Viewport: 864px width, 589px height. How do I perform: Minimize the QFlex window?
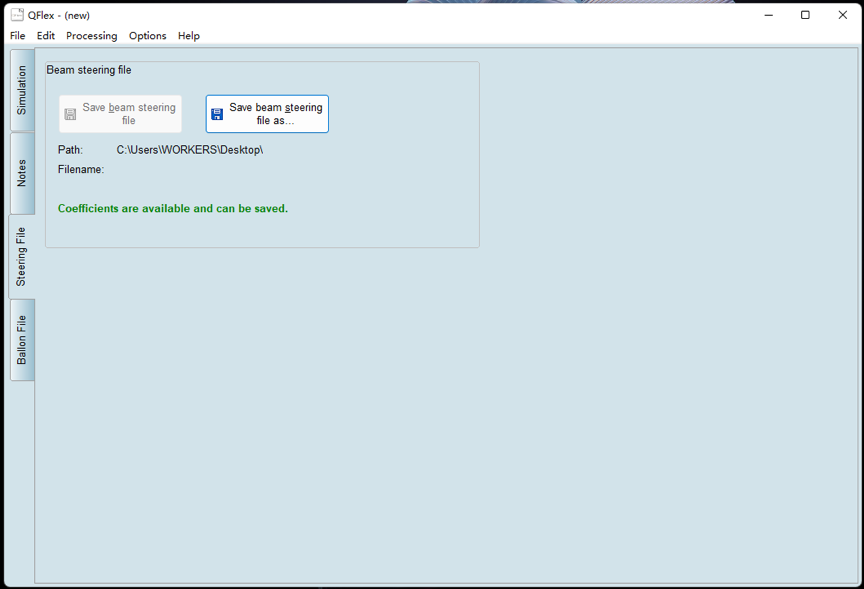[x=769, y=15]
